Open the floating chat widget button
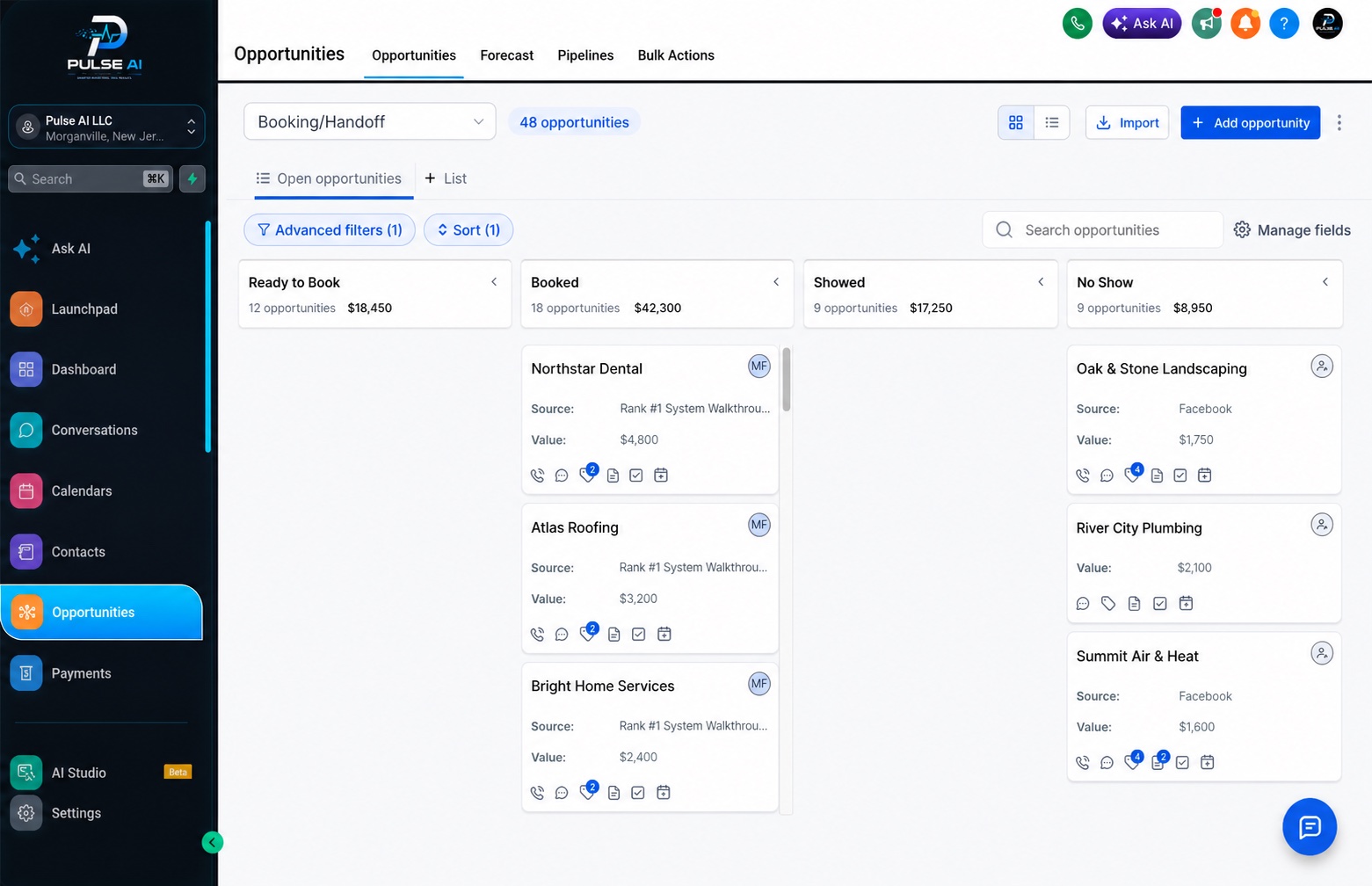 pyautogui.click(x=1310, y=827)
